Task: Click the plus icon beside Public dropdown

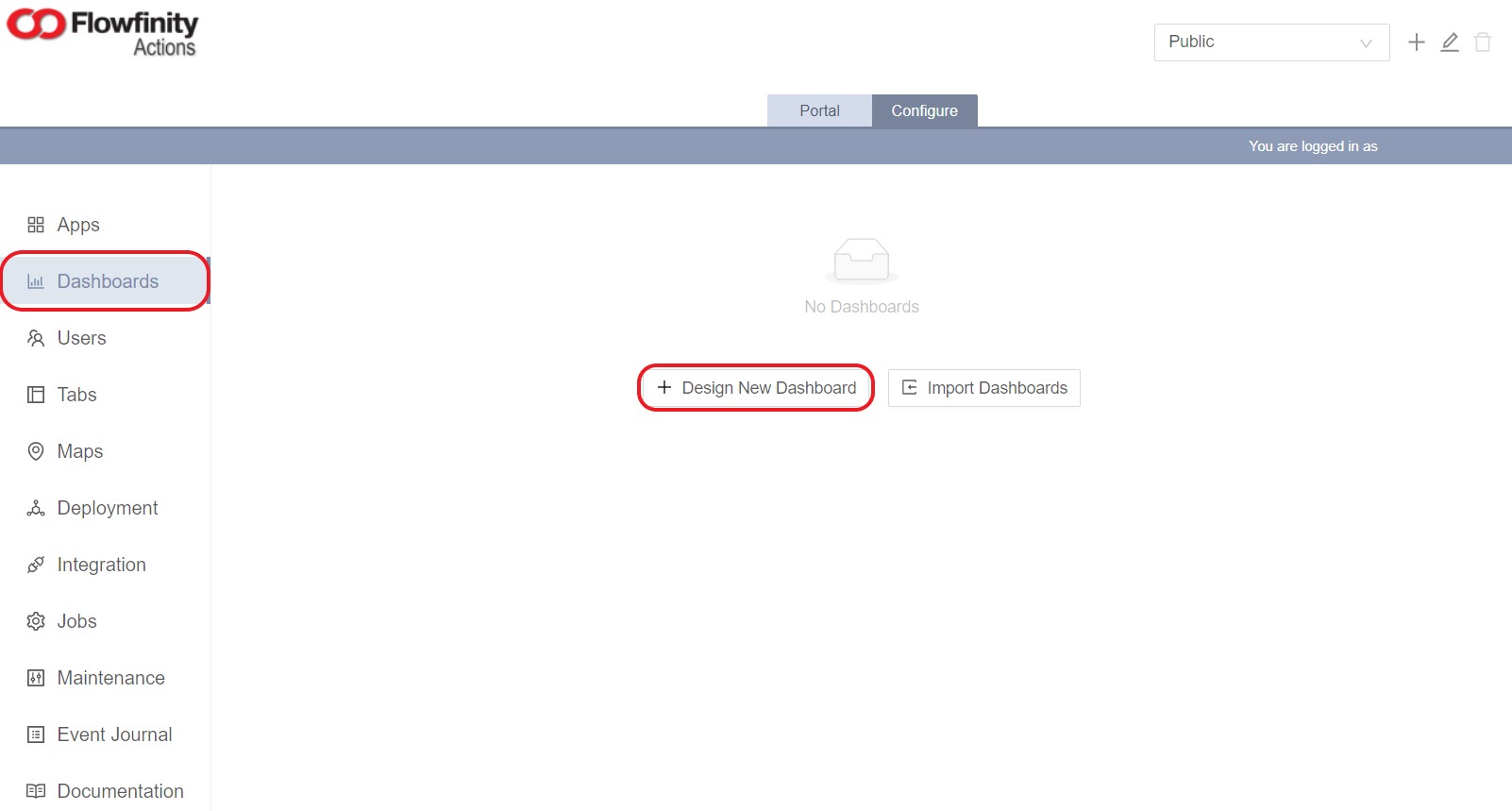Action: pyautogui.click(x=1416, y=42)
